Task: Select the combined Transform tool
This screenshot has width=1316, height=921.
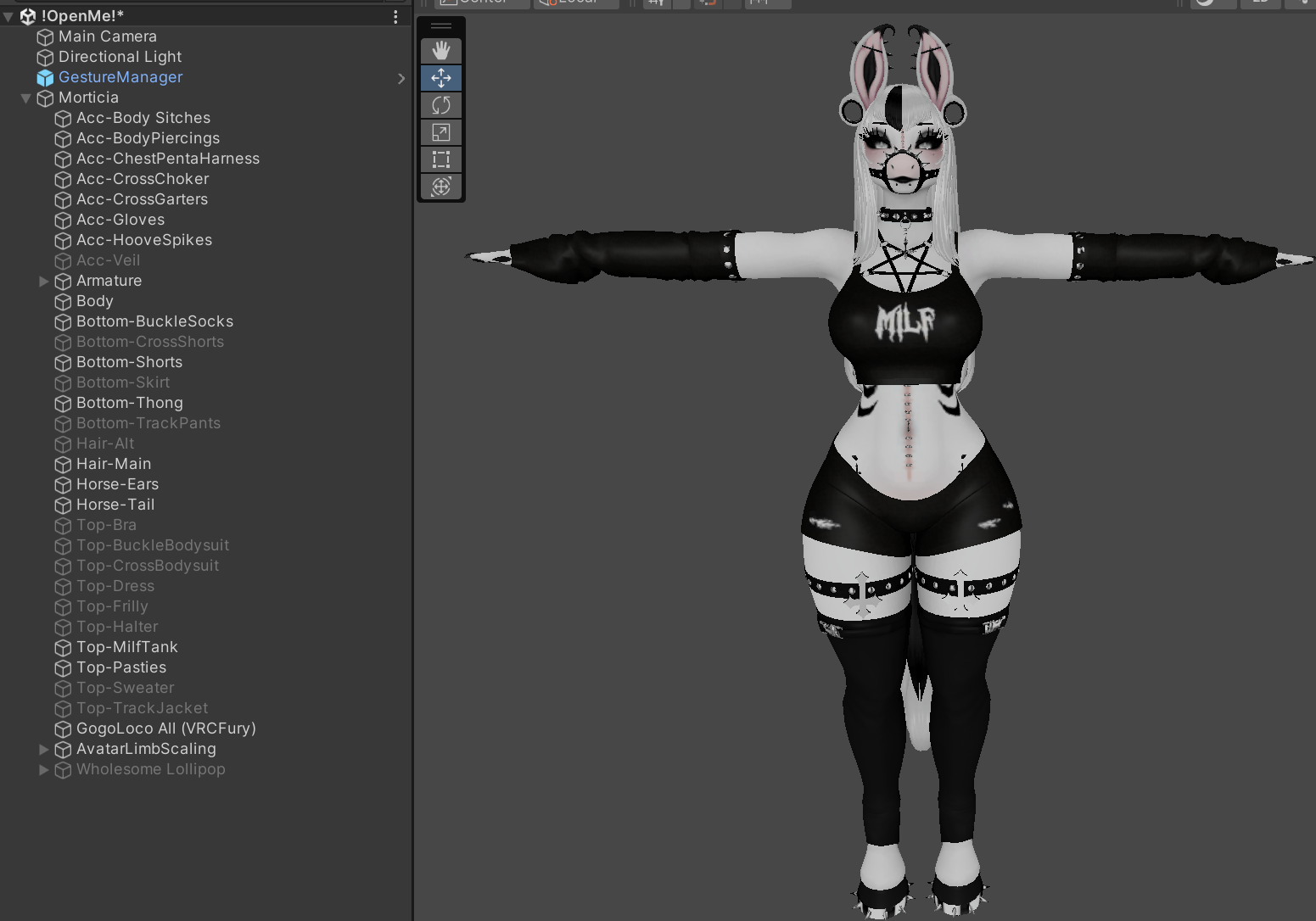Action: (x=441, y=187)
